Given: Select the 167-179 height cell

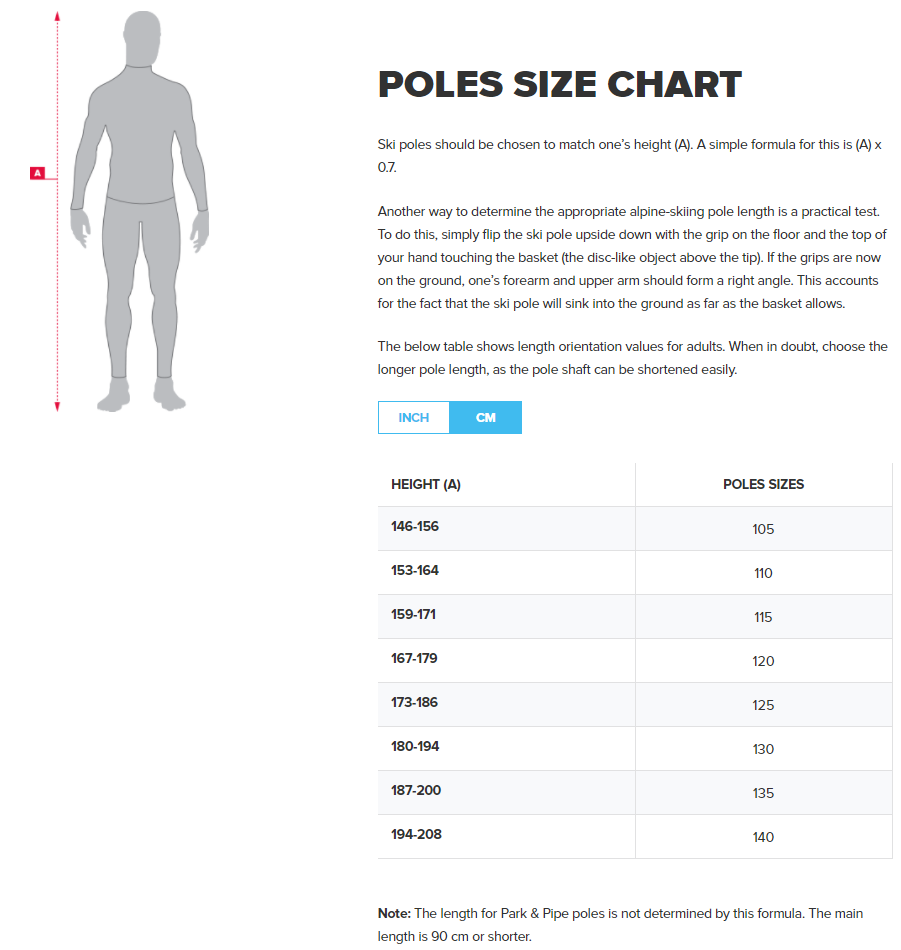Looking at the screenshot, I should 415,659.
